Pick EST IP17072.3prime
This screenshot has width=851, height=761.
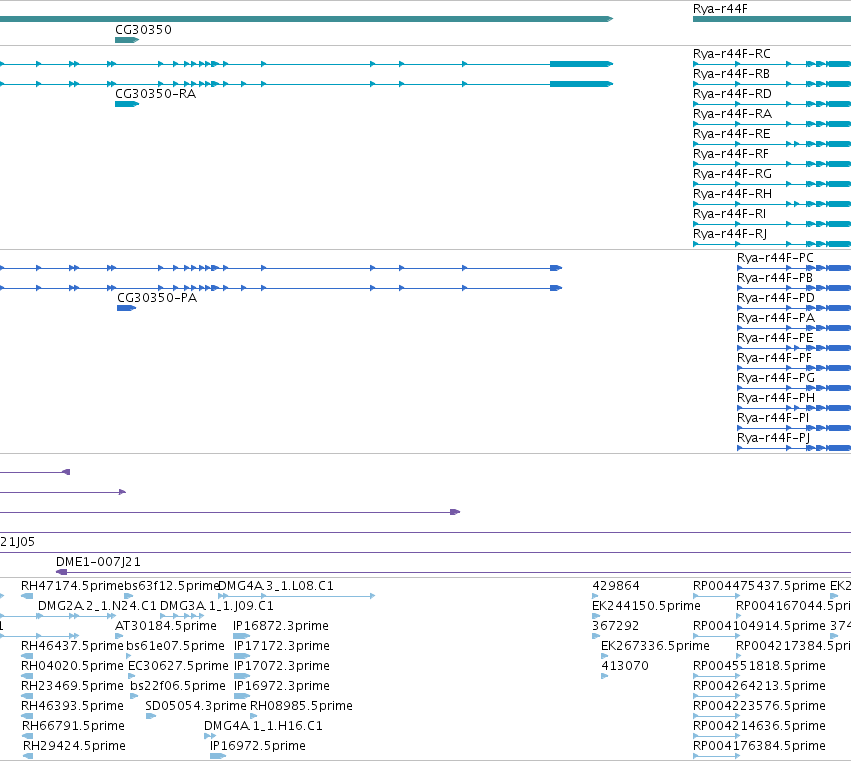282,667
